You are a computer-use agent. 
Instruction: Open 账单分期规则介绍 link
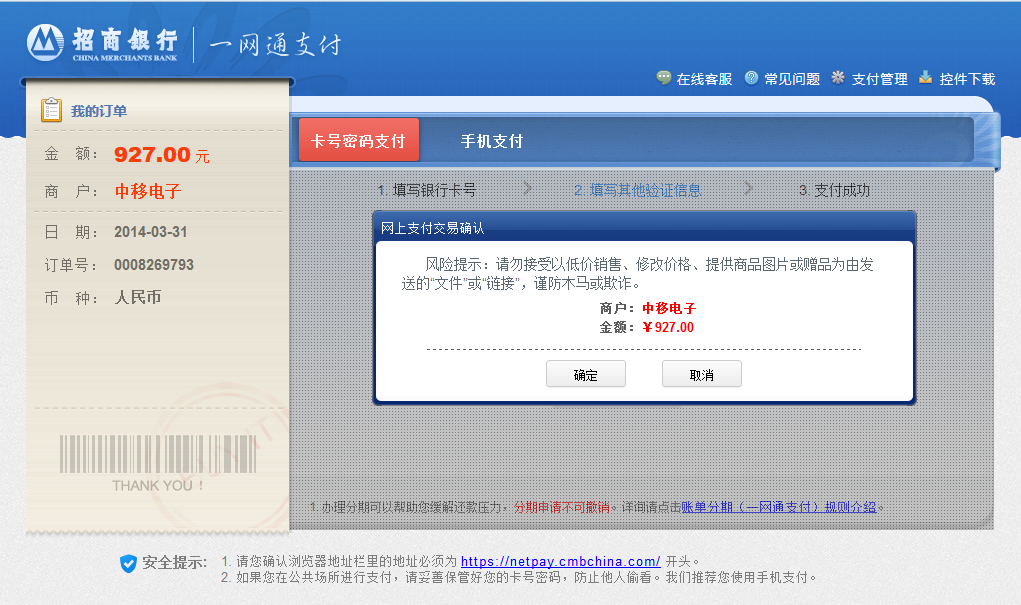779,507
